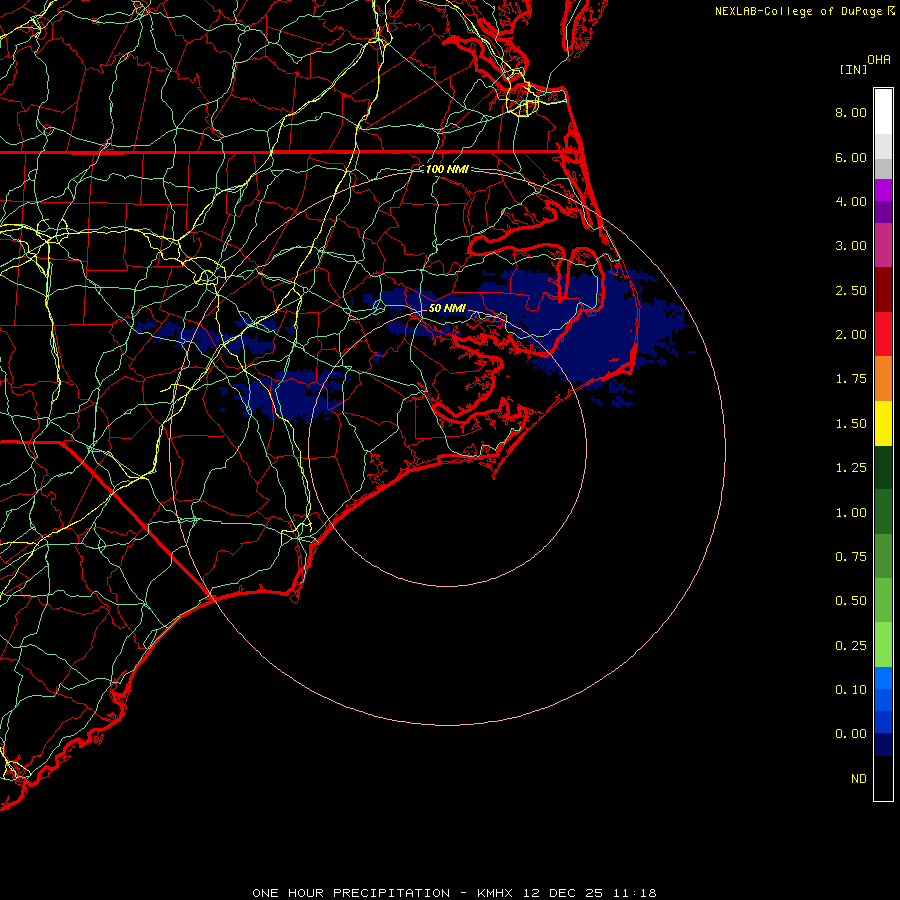Click the 0.50 legend value

851,601
